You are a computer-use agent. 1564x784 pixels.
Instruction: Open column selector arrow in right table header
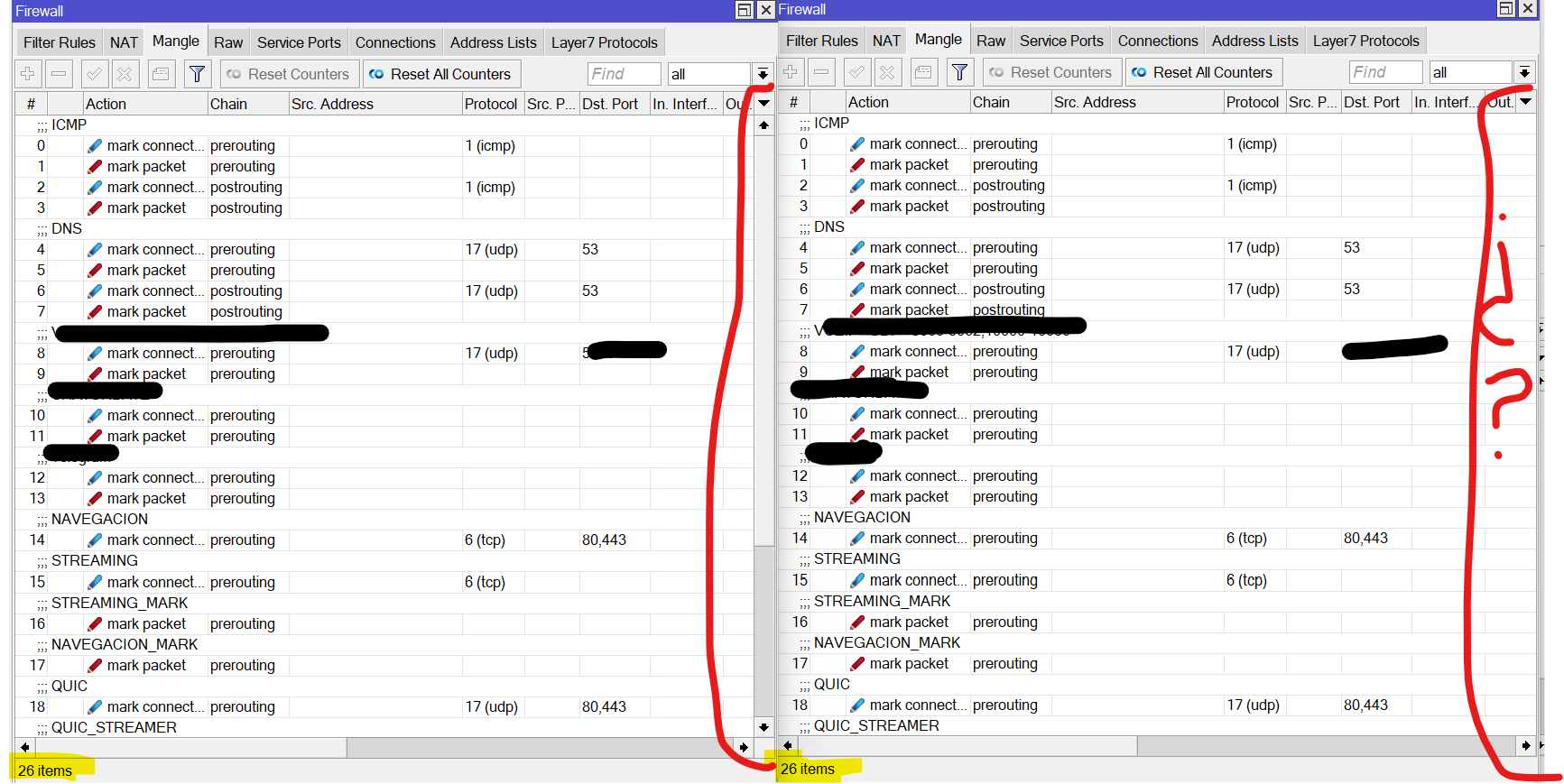pyautogui.click(x=1526, y=102)
